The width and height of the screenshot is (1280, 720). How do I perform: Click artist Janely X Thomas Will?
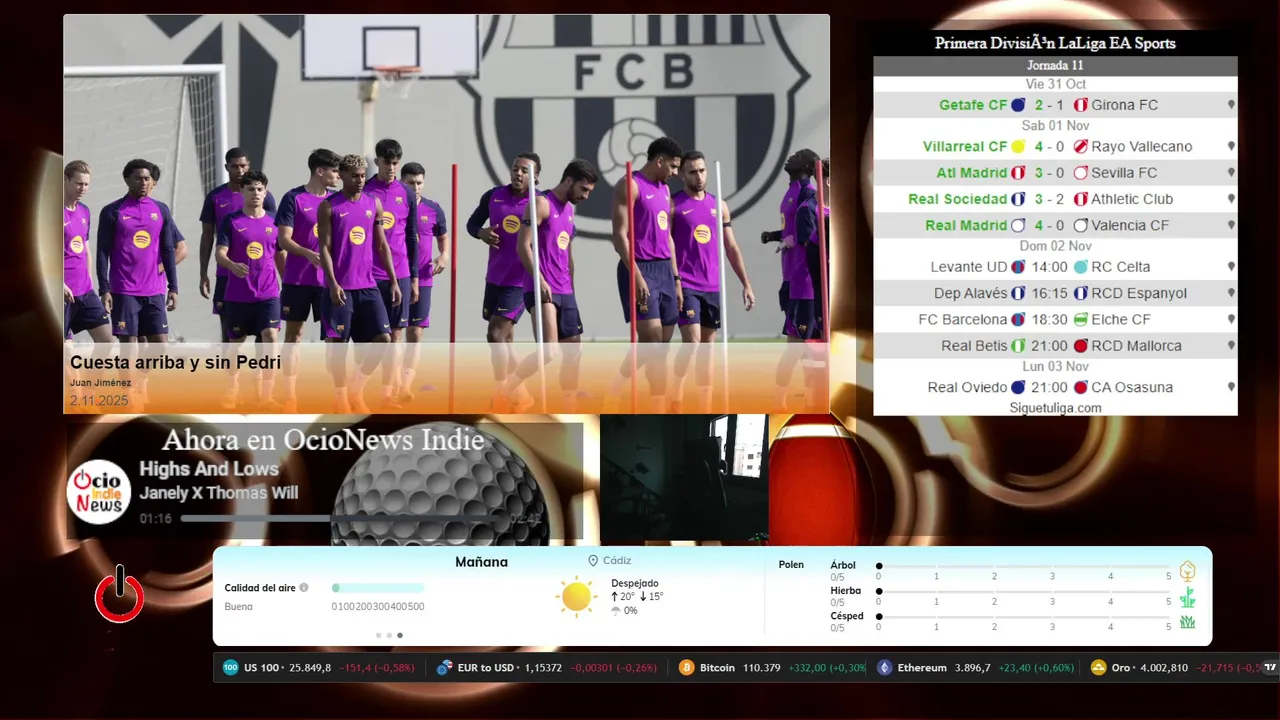[218, 493]
